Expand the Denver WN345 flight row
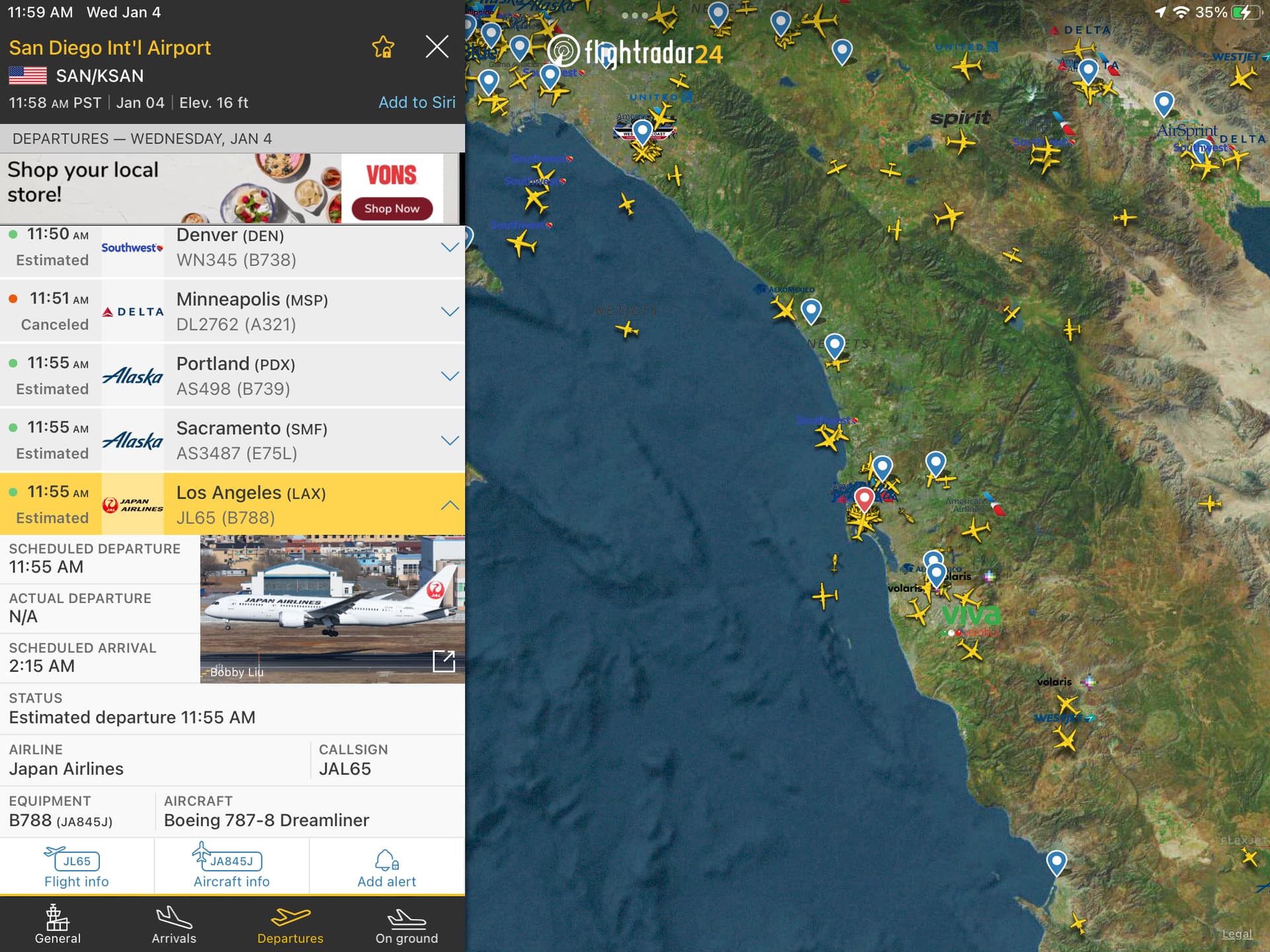Image resolution: width=1270 pixels, height=952 pixels. (x=450, y=247)
